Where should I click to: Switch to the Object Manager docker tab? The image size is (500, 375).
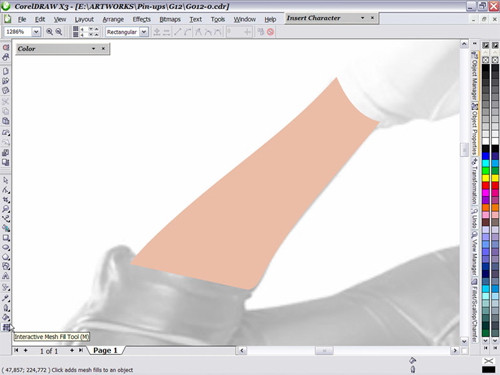point(474,75)
